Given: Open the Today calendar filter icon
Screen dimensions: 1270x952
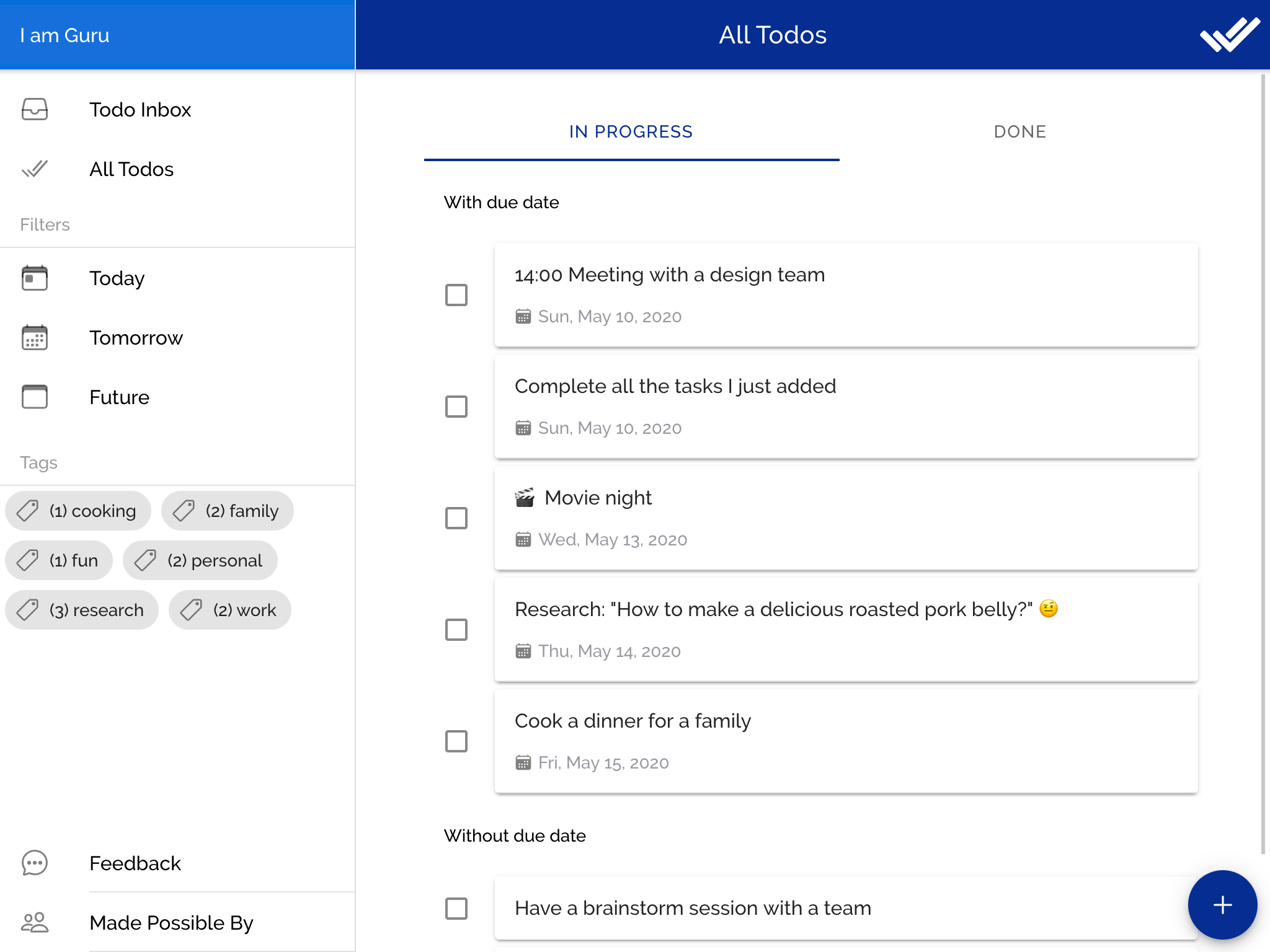Looking at the screenshot, I should (35, 278).
